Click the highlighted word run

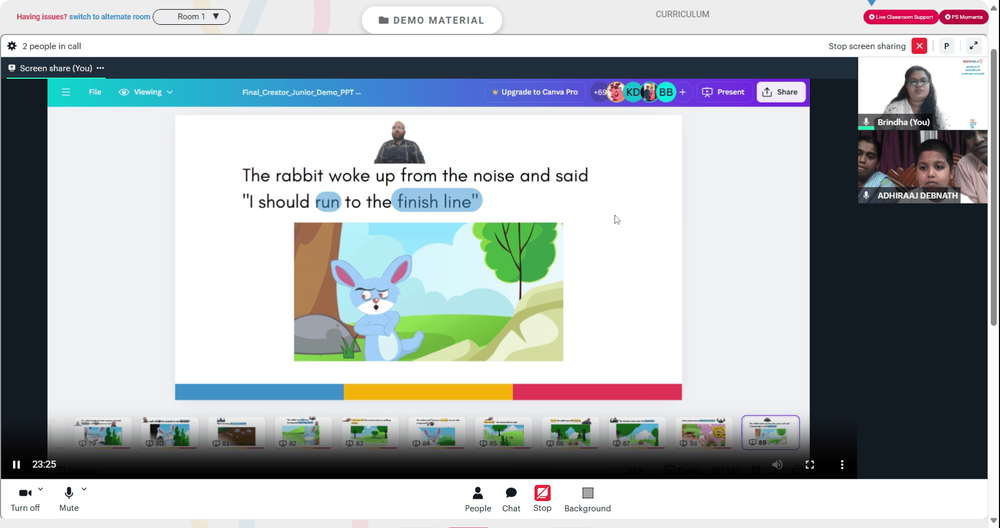coord(328,202)
